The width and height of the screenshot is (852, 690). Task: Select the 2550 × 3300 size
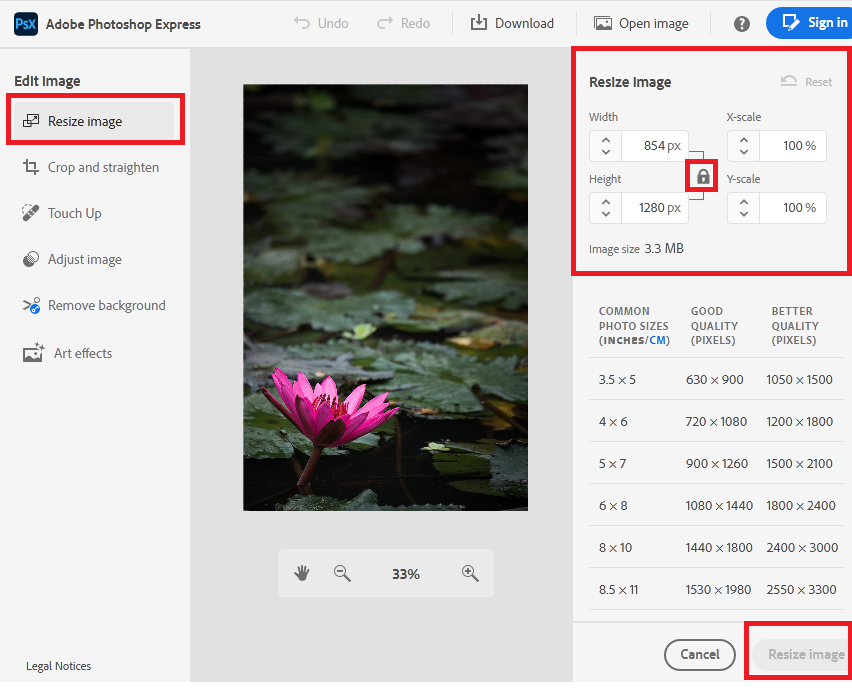click(x=801, y=589)
